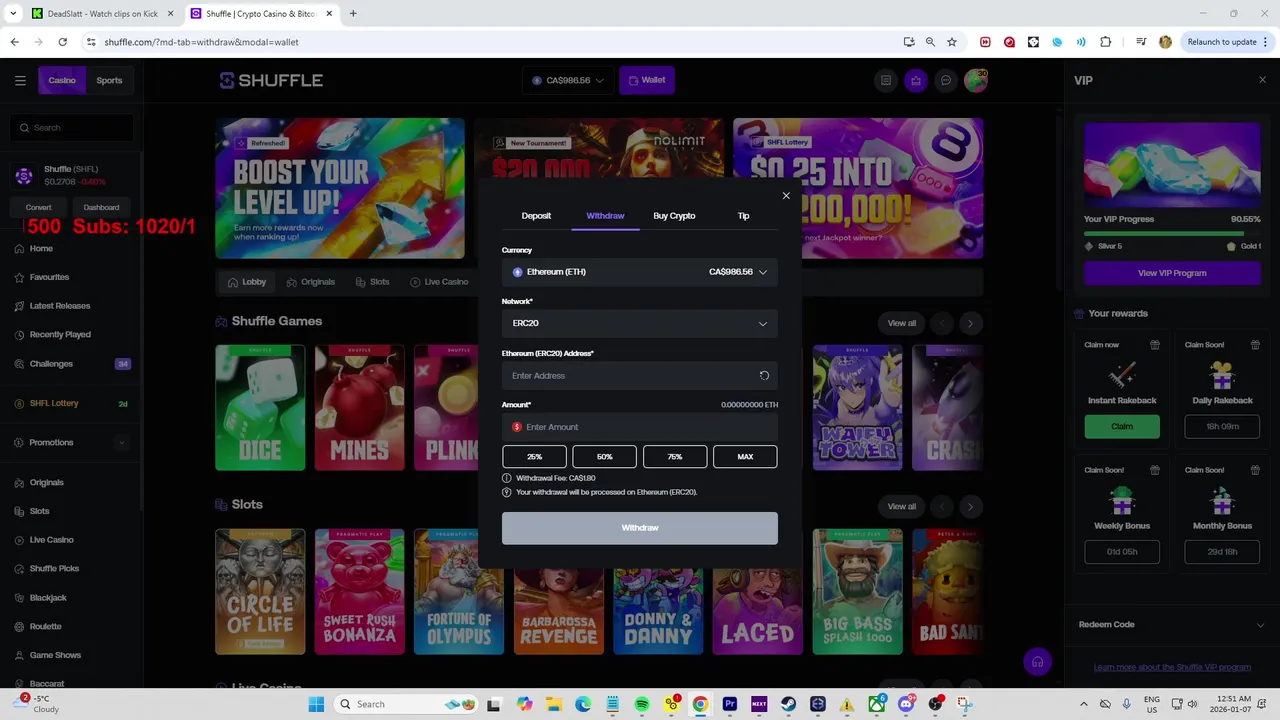Expand the Redeem Code section

tap(1172, 624)
